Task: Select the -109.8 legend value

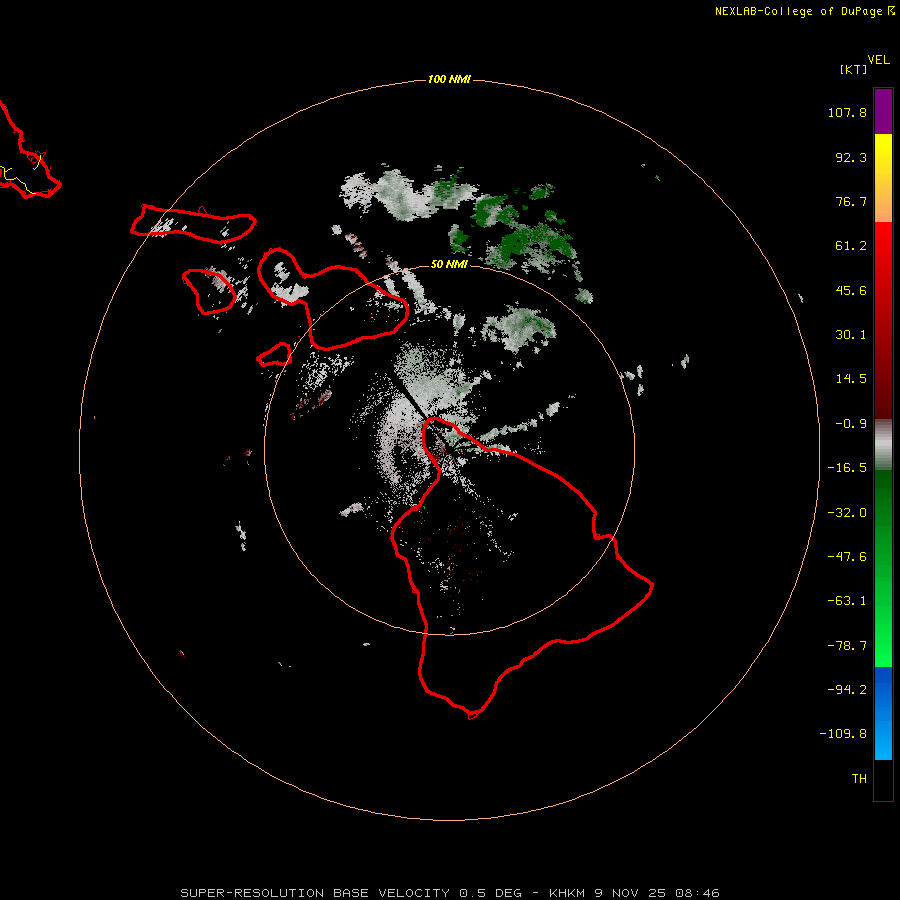Action: [x=843, y=734]
